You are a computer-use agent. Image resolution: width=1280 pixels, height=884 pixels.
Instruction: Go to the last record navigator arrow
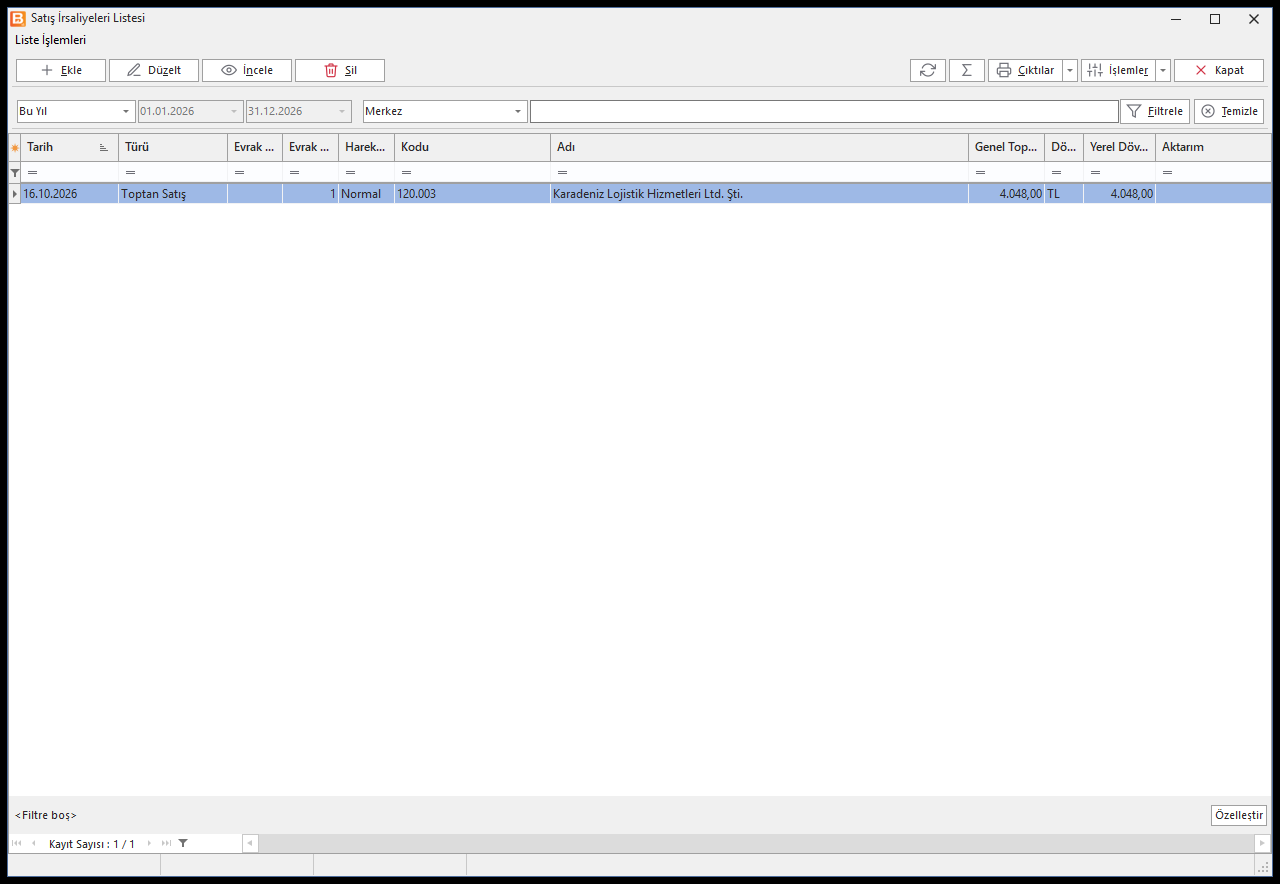(166, 843)
